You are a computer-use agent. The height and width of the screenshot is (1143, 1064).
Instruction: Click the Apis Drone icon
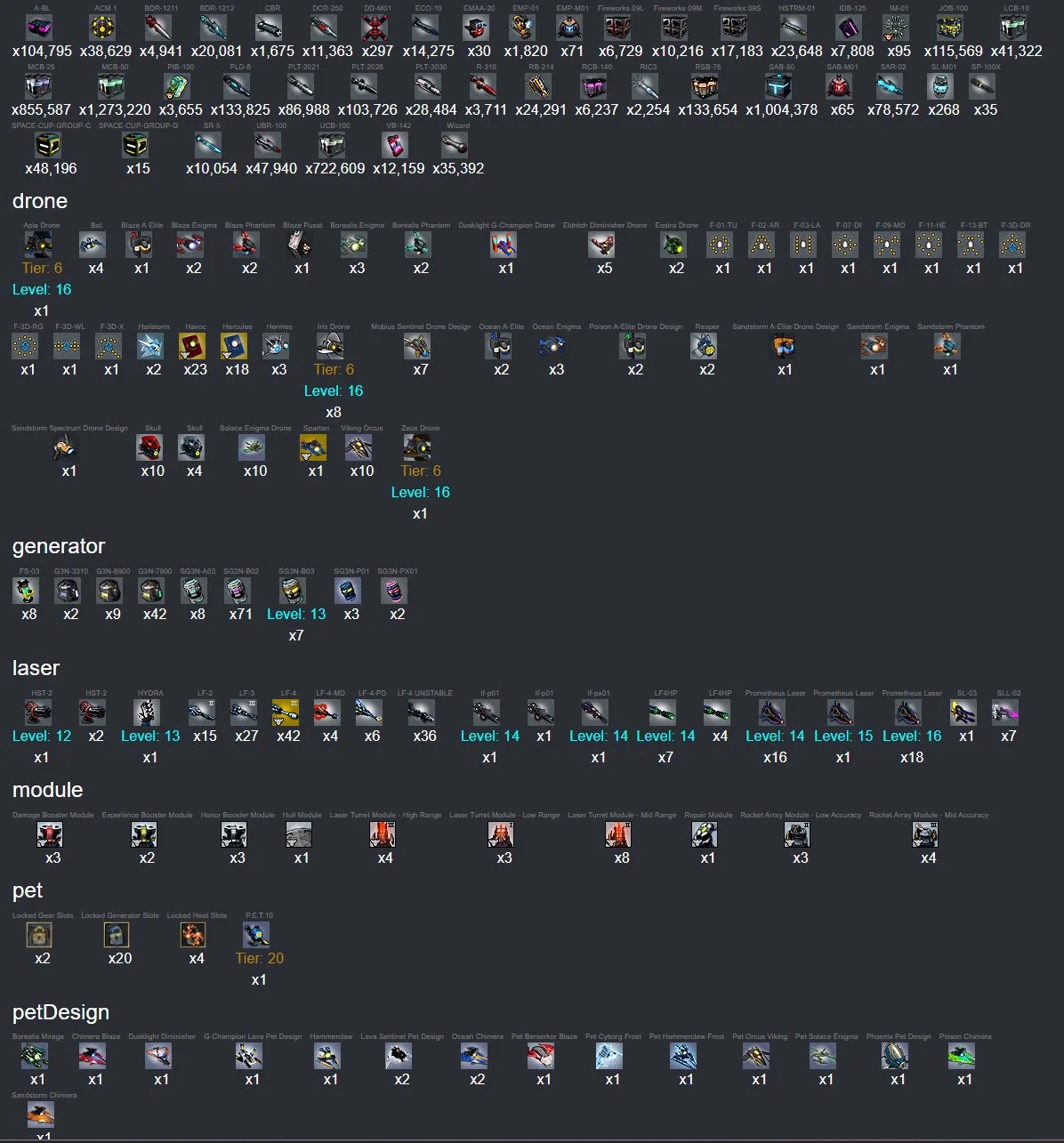(39, 245)
